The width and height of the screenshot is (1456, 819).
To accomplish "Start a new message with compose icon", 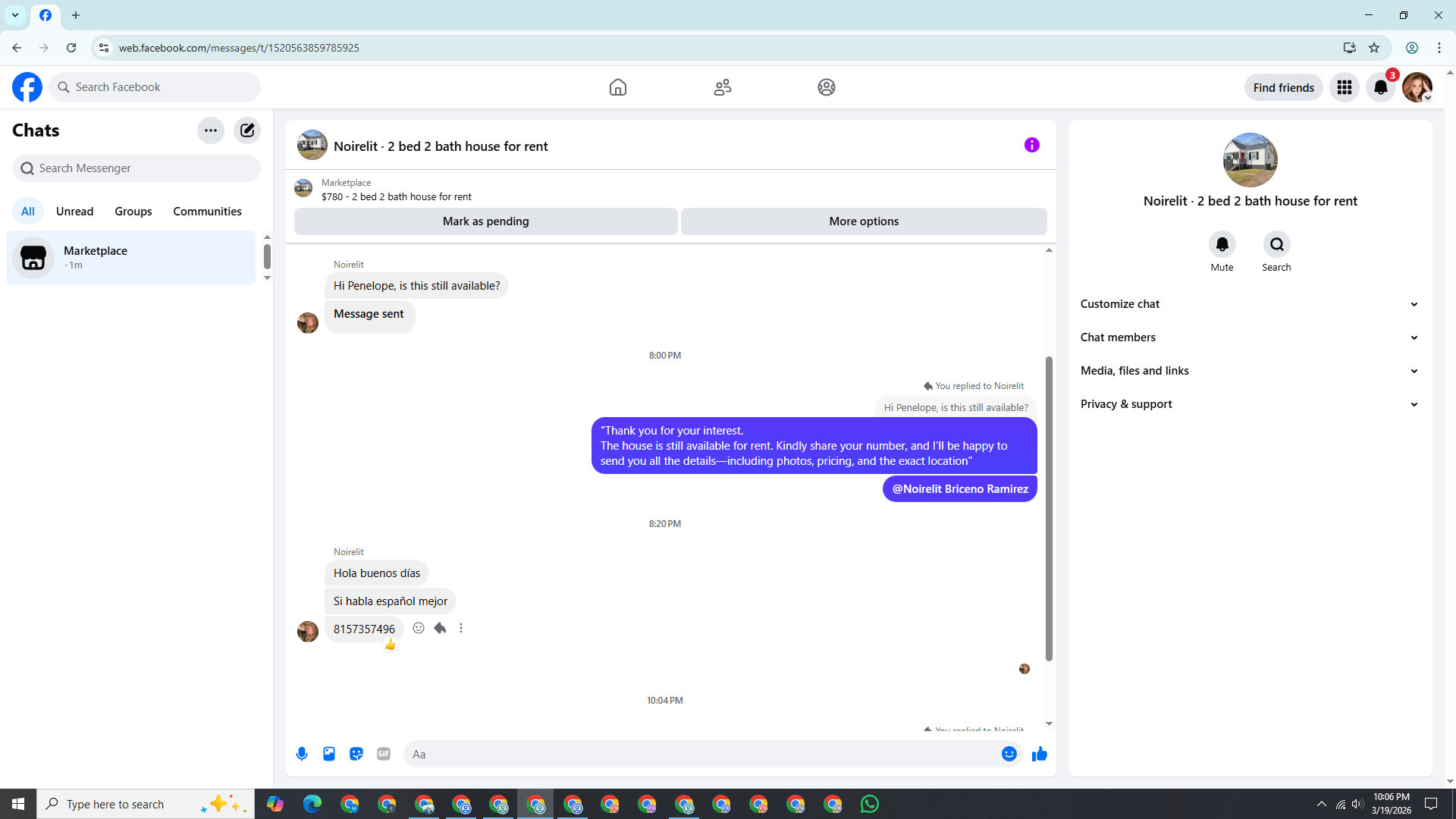I will (247, 130).
